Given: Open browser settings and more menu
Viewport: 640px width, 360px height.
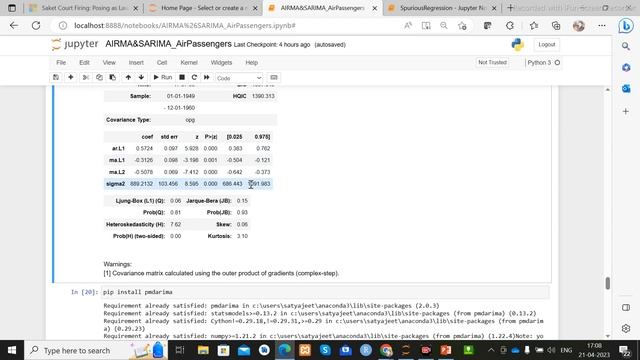Looking at the screenshot, I should coord(602,25).
